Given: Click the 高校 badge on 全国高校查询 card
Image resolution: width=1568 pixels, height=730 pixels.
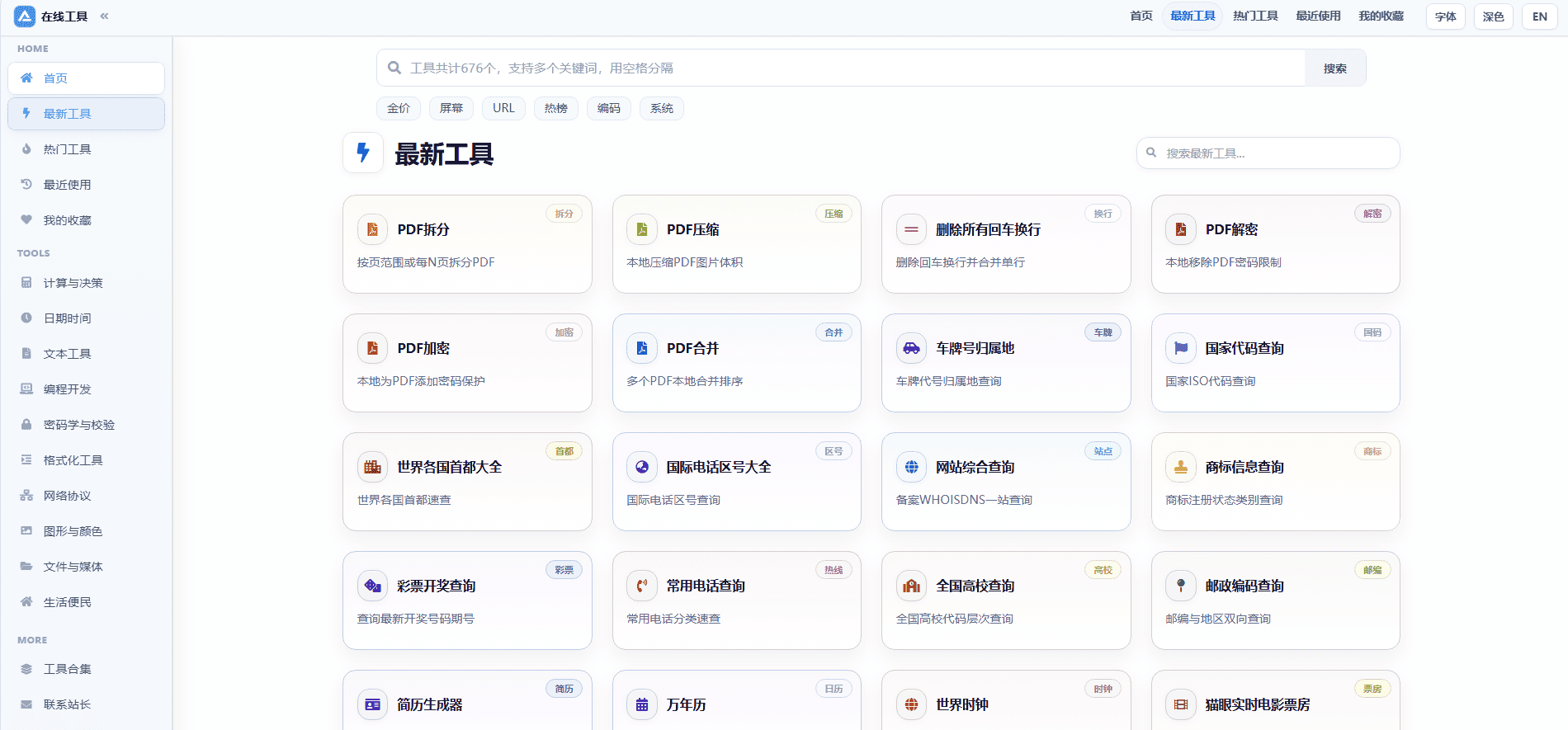Looking at the screenshot, I should (x=1103, y=570).
